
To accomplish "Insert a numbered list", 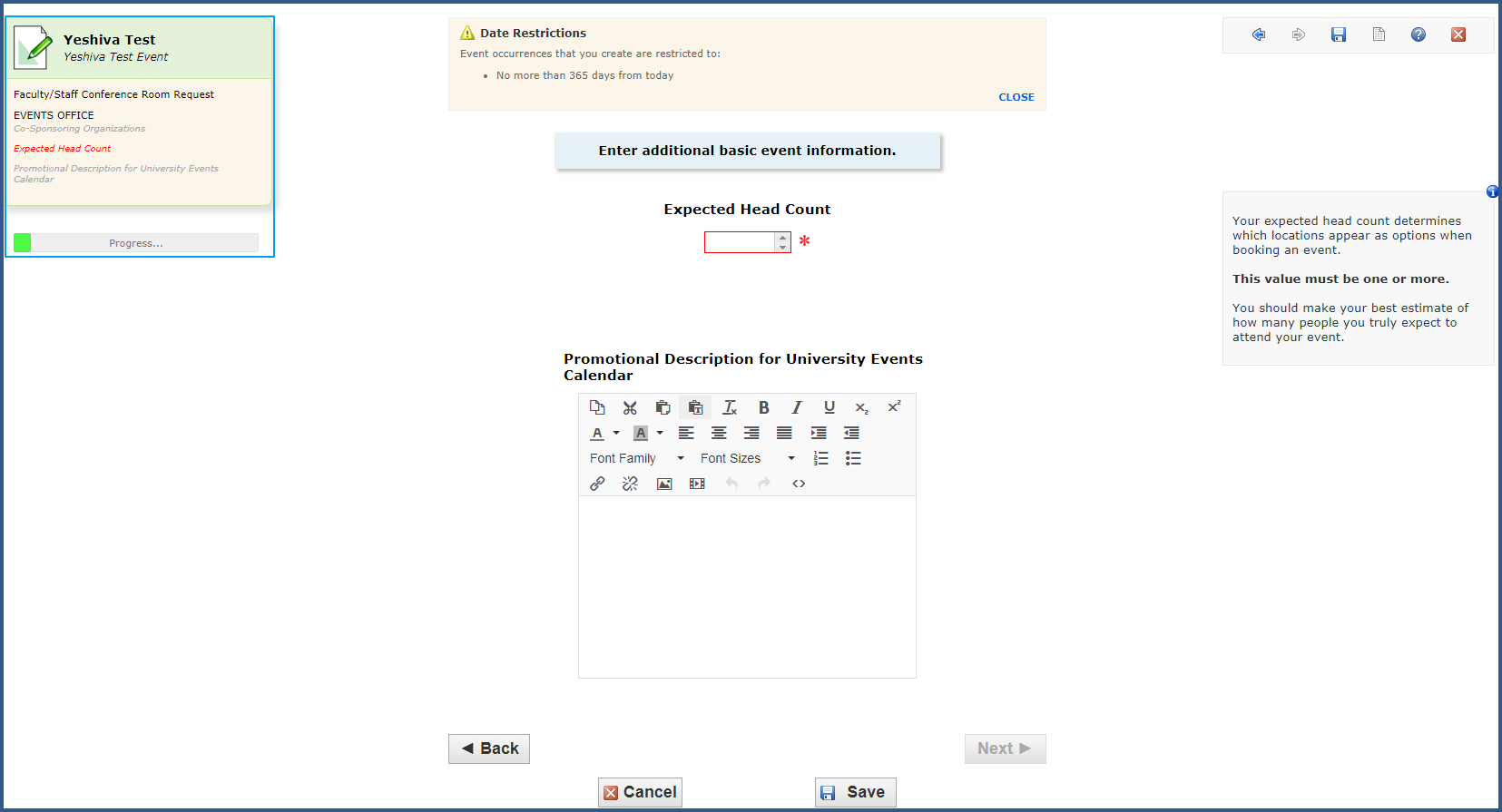I will click(820, 458).
